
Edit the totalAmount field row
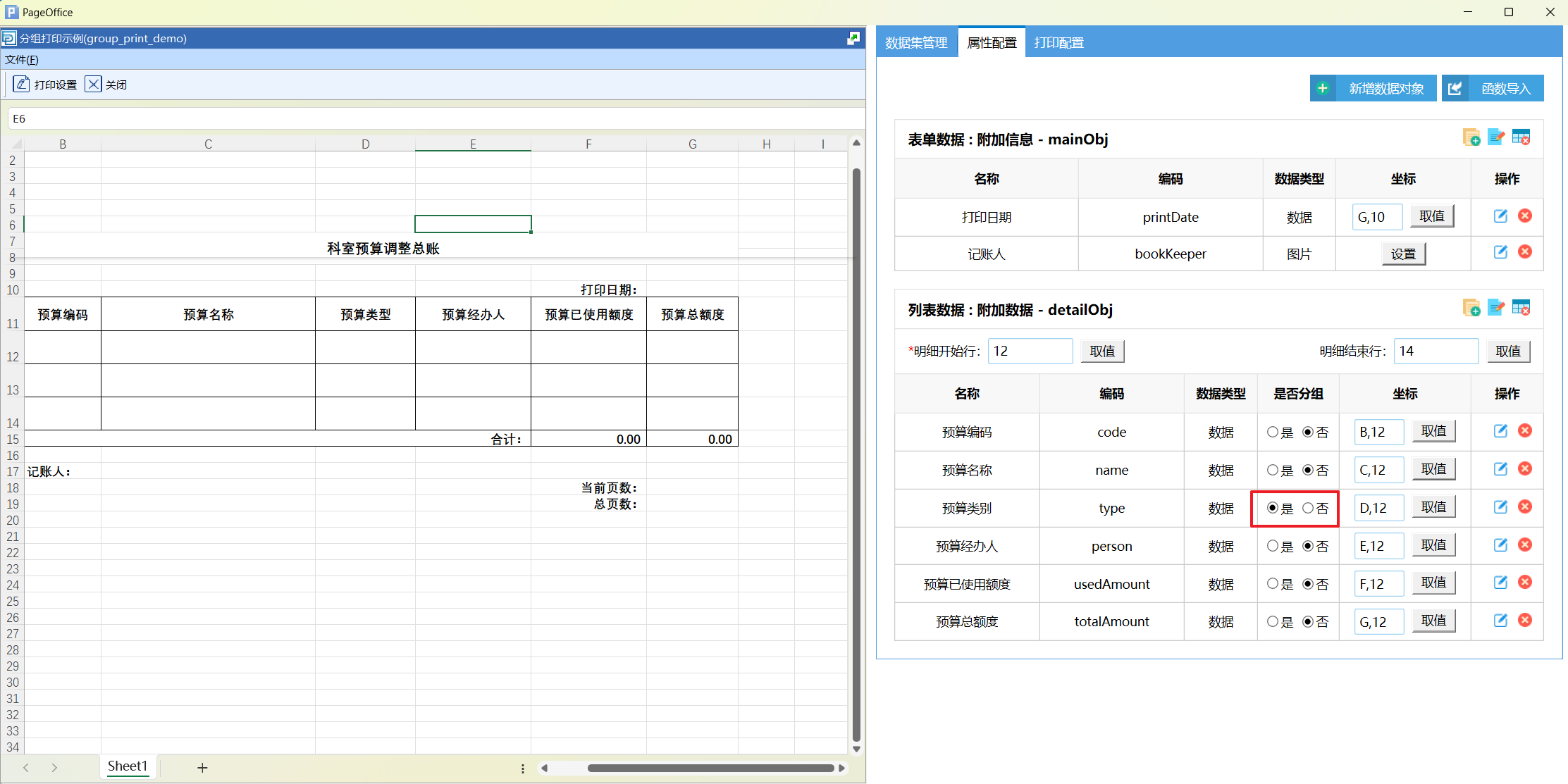1500,621
